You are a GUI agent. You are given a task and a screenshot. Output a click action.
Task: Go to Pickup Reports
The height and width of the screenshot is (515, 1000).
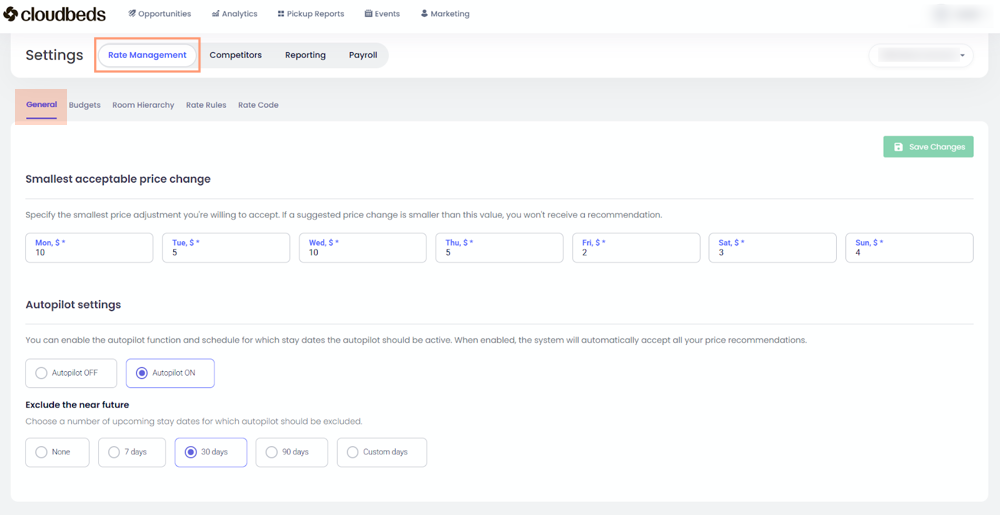(310, 14)
